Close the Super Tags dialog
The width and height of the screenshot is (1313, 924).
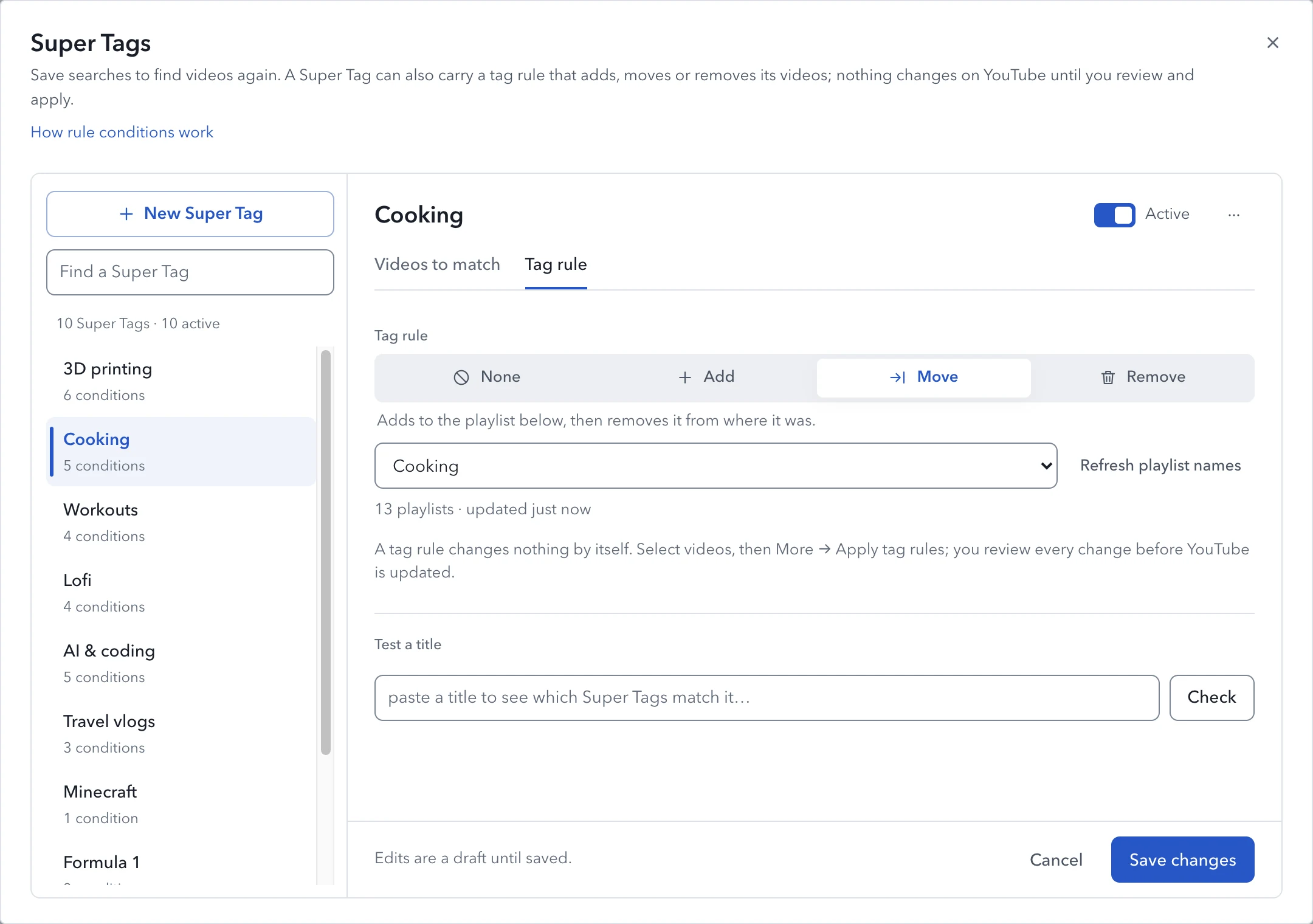click(1272, 43)
